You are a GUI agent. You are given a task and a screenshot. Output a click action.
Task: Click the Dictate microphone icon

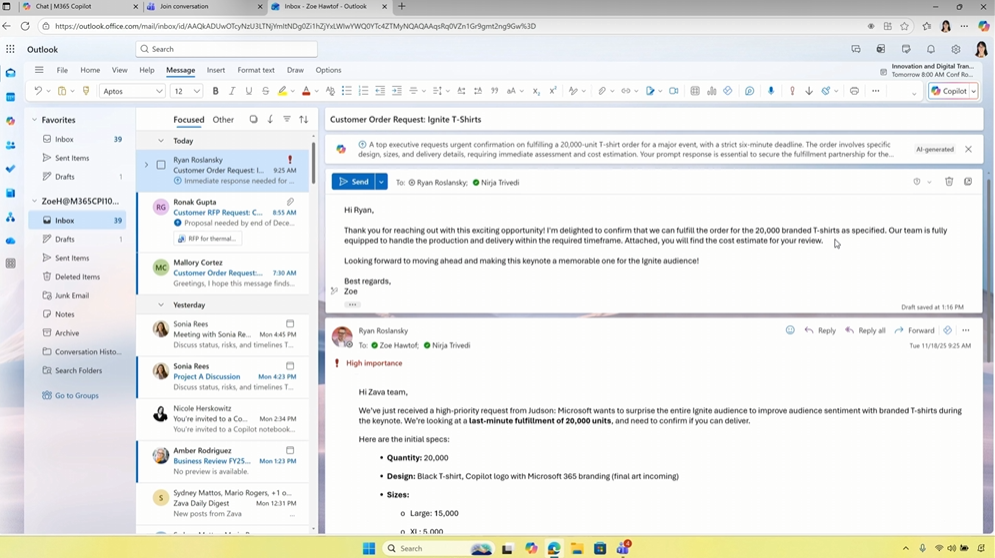(x=770, y=91)
